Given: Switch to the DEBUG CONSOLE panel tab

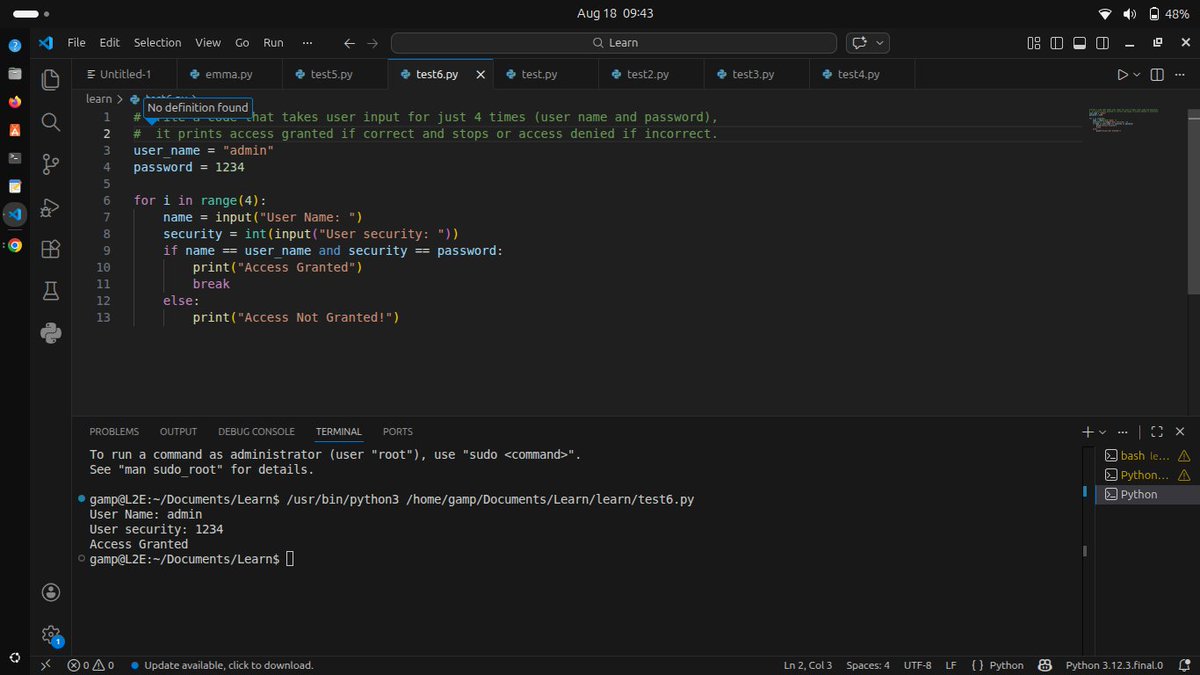Looking at the screenshot, I should (256, 432).
